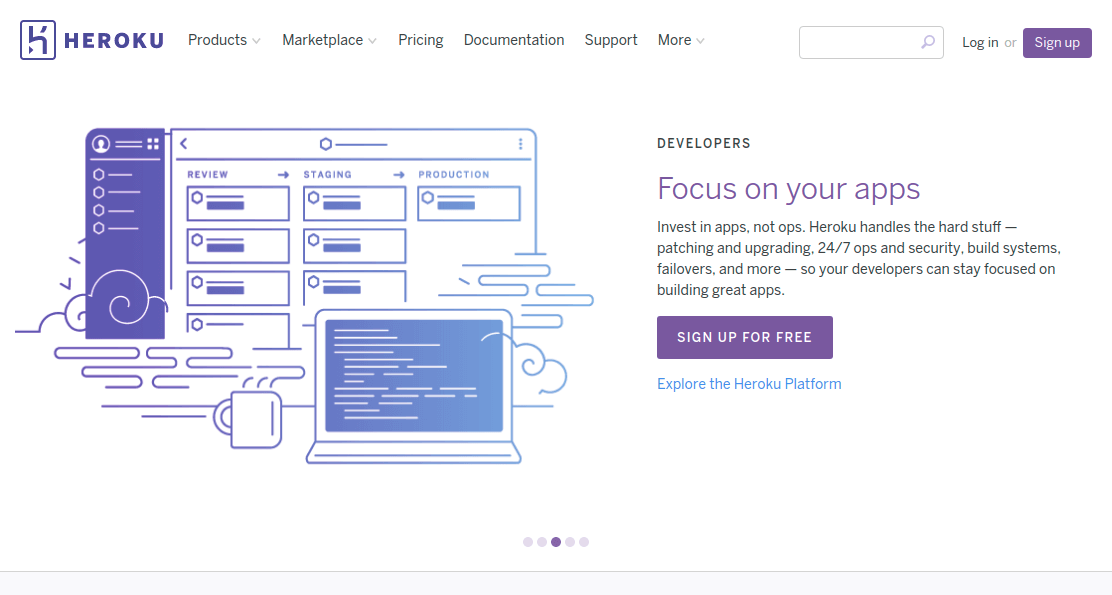Follow the Explore the Heroku Platform link
This screenshot has width=1112, height=595.
point(748,383)
